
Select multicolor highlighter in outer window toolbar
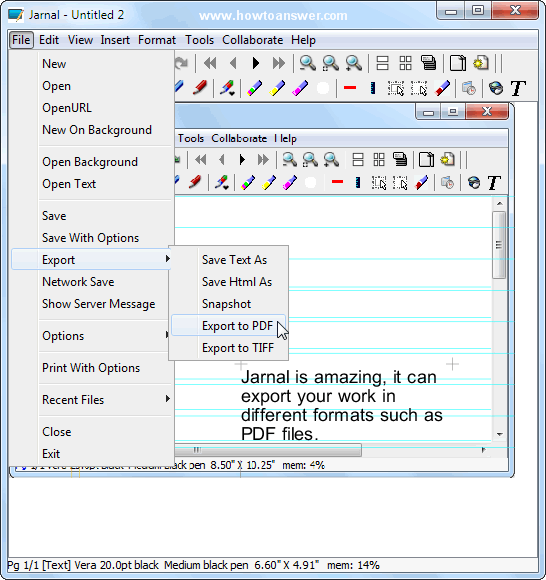click(255, 88)
